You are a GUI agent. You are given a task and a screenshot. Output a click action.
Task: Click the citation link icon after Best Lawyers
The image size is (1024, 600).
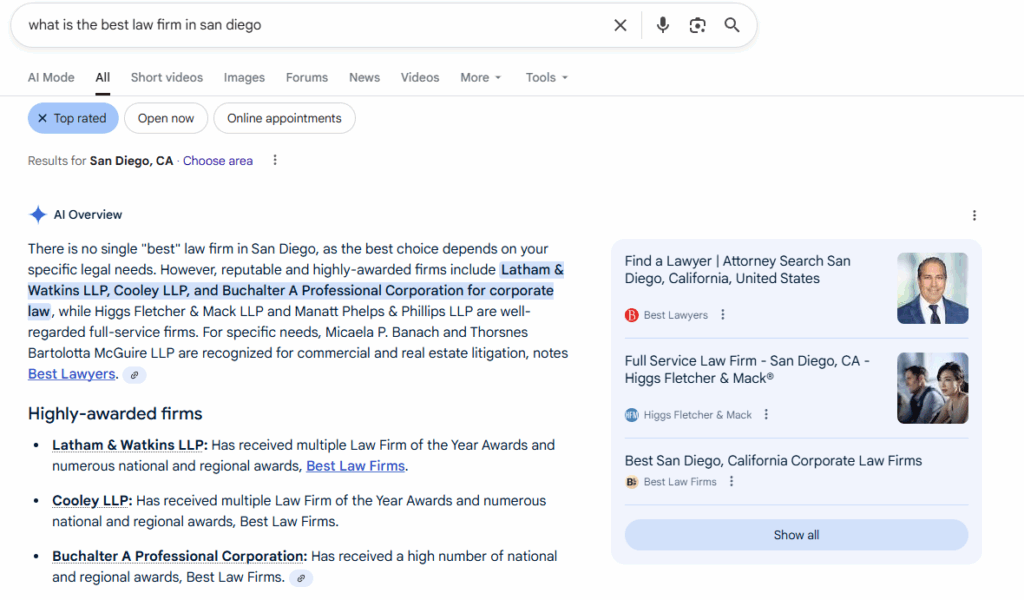(134, 374)
